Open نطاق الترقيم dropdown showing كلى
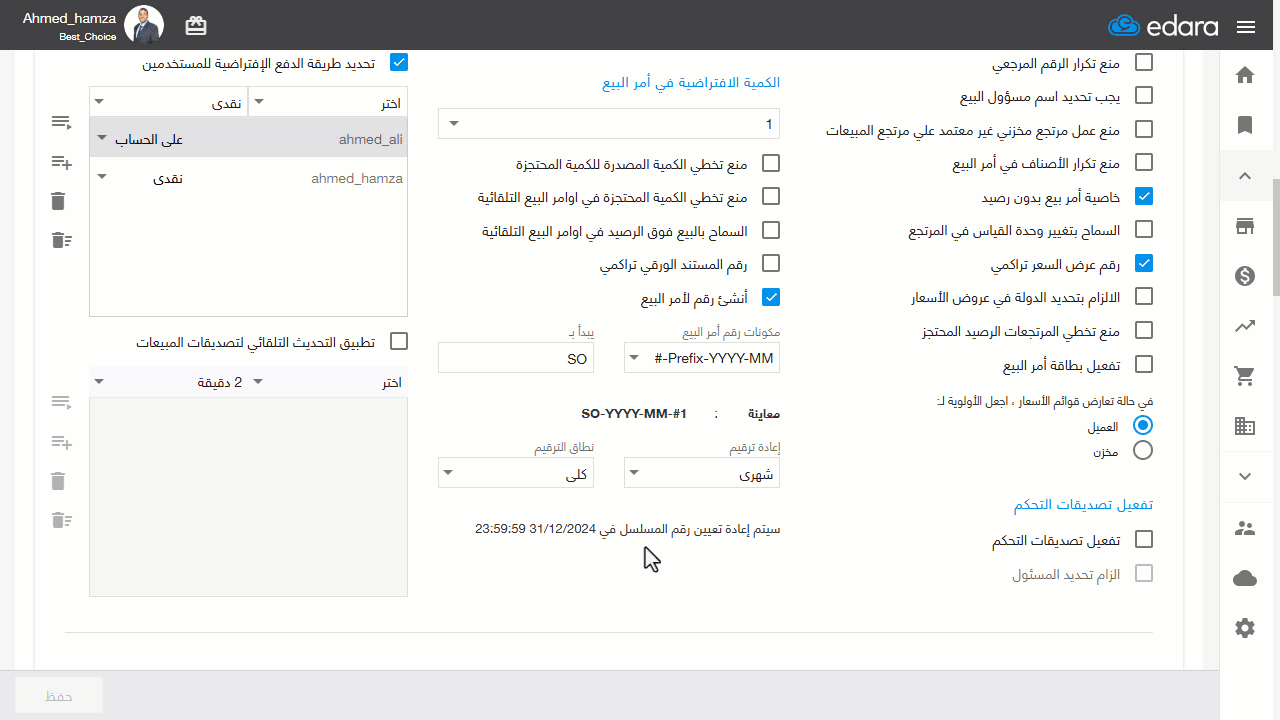The image size is (1280, 720). point(516,474)
